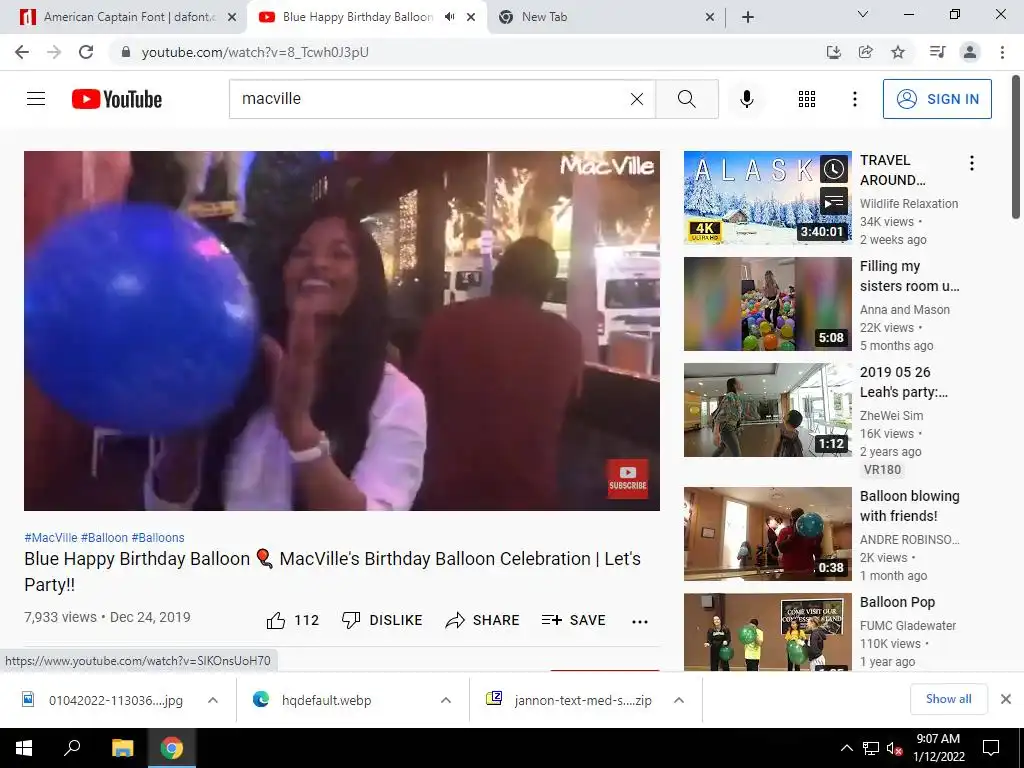
Task: Open Chrome media controls
Action: [938, 52]
